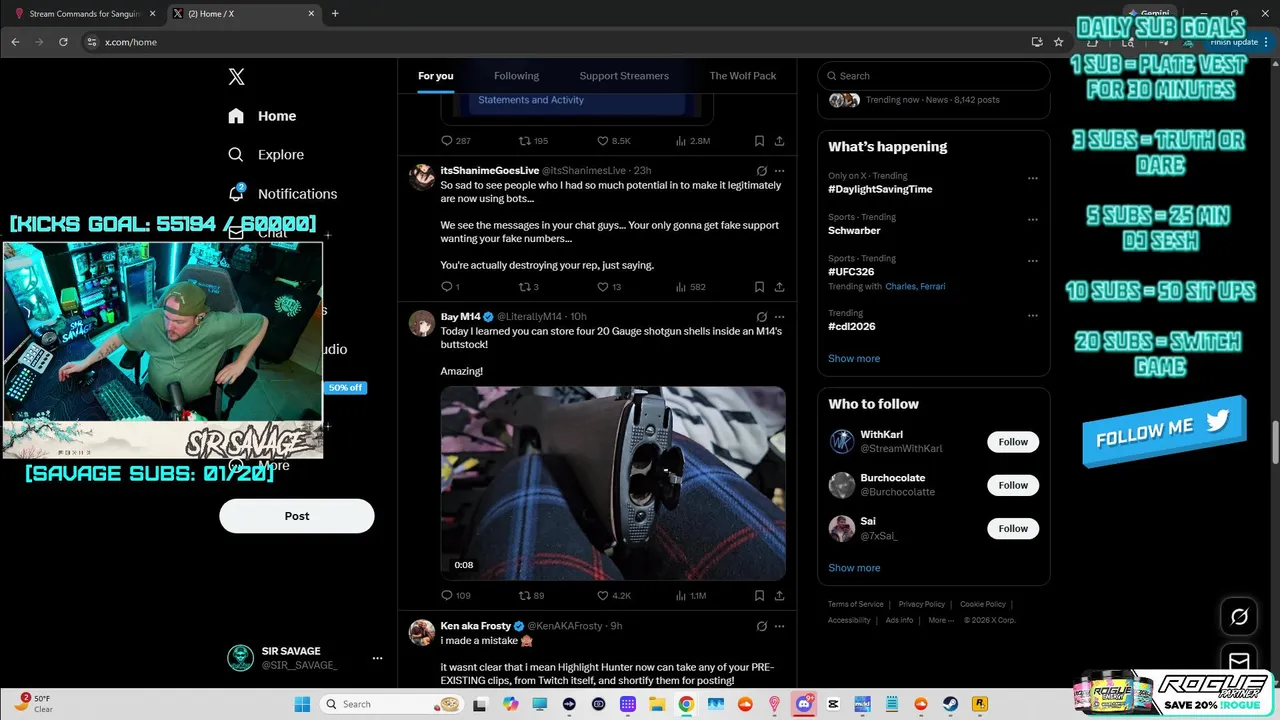Viewport: 1280px width, 720px height.
Task: Show more in Who to follow
Action: [854, 568]
